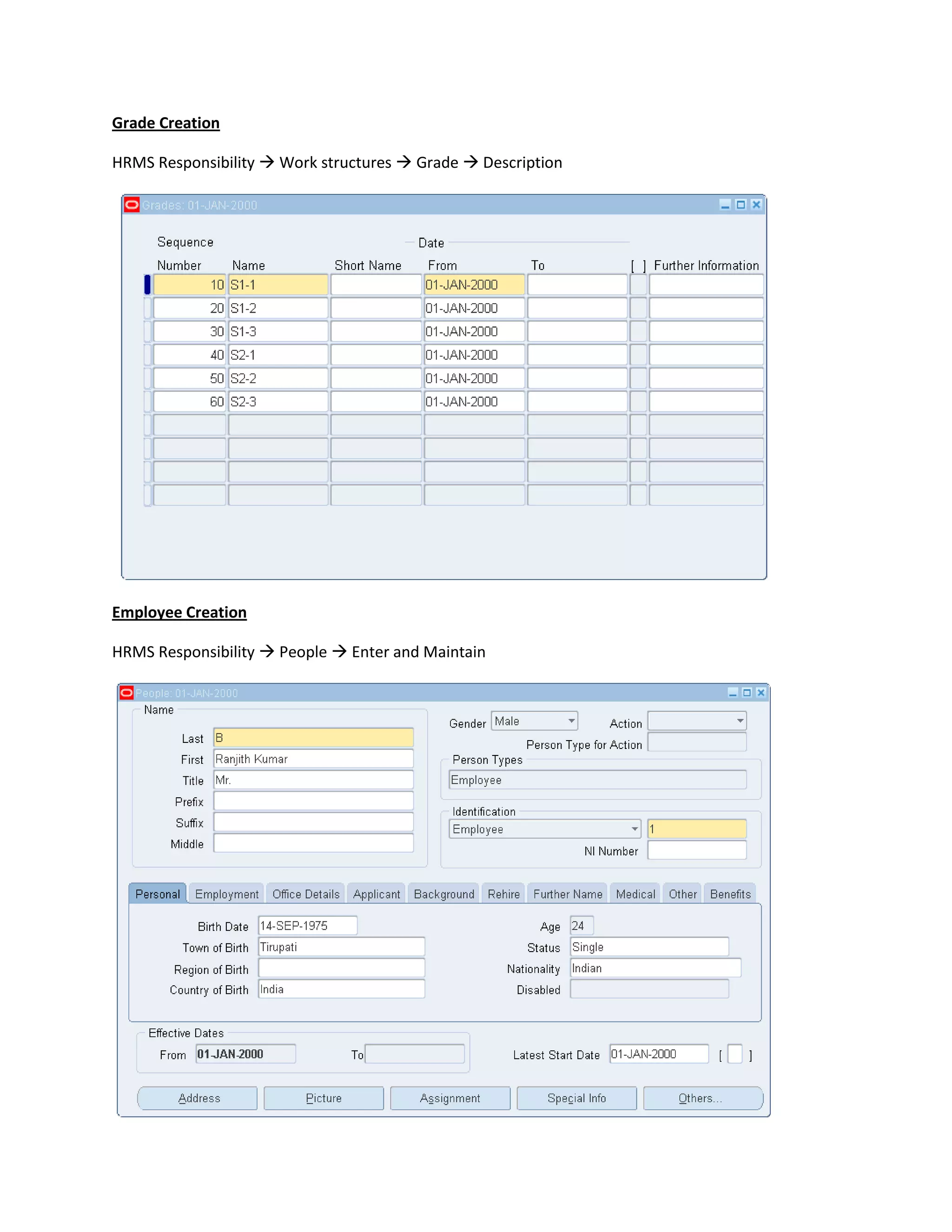Click the Town of Birth field Tirupati
Image resolution: width=952 pixels, height=1232 pixels.
click(x=341, y=947)
